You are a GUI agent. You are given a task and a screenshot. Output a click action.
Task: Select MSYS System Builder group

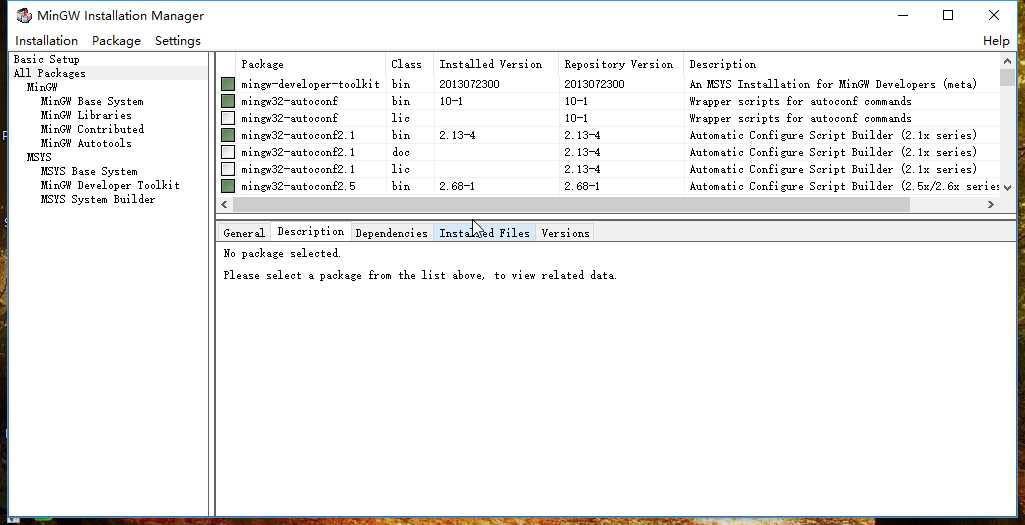98,199
